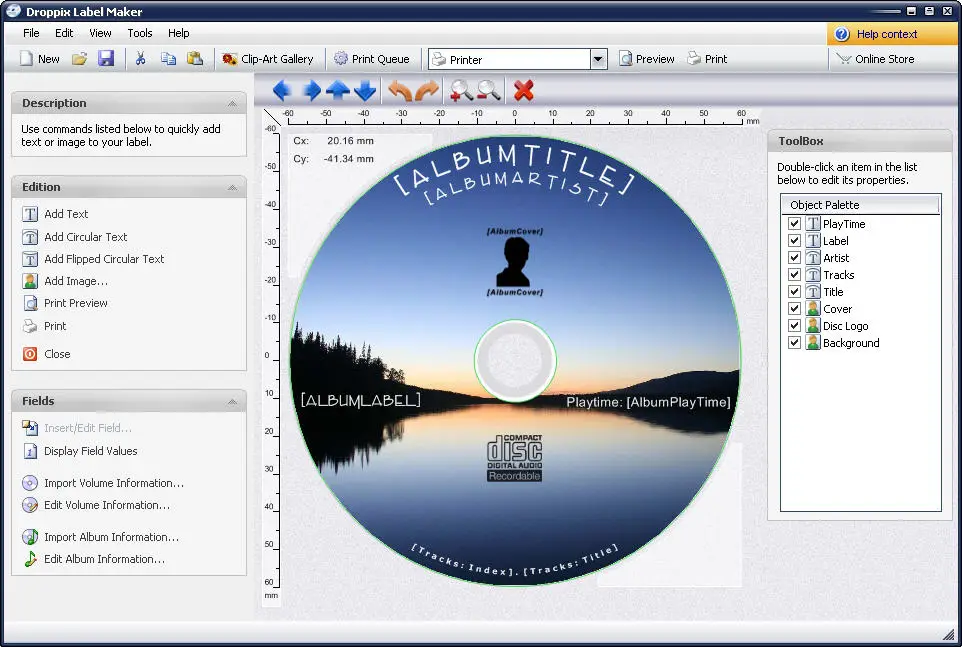Uncheck the PlayTime object checkbox

click(x=795, y=224)
